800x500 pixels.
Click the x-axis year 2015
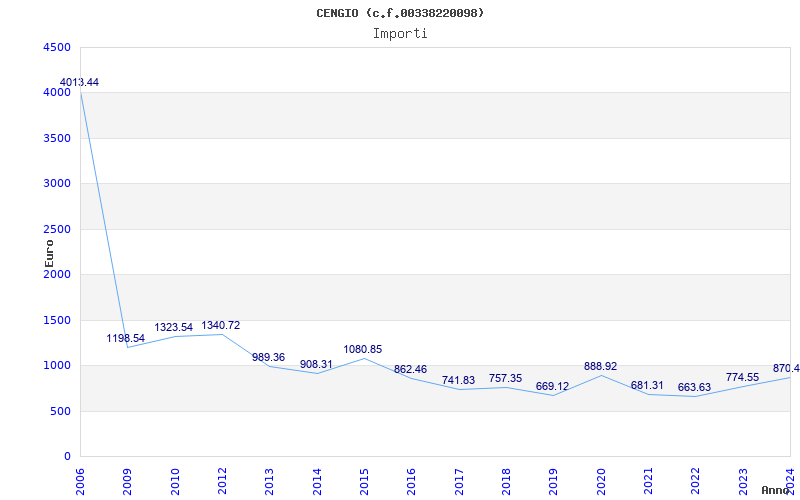coord(364,482)
